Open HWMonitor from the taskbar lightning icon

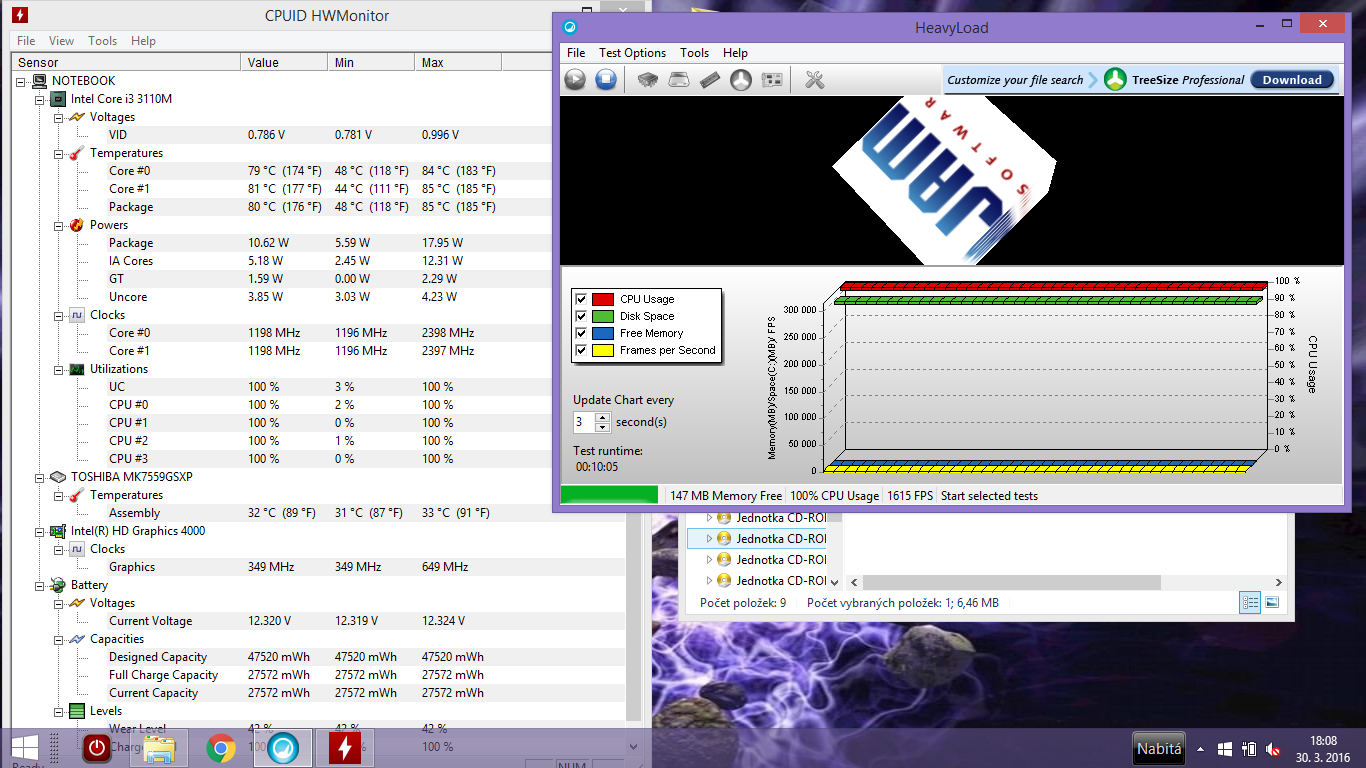345,748
